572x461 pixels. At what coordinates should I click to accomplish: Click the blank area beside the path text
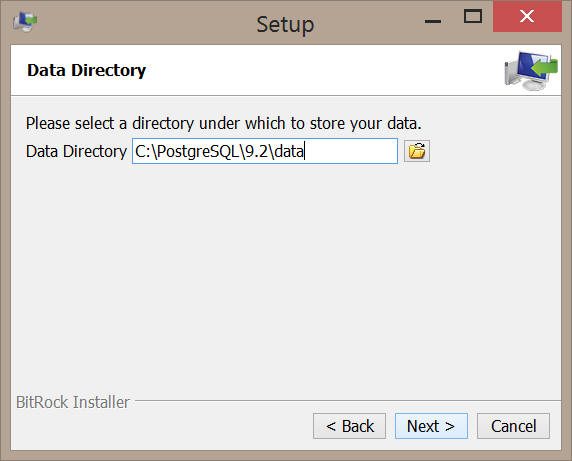[x=350, y=151]
